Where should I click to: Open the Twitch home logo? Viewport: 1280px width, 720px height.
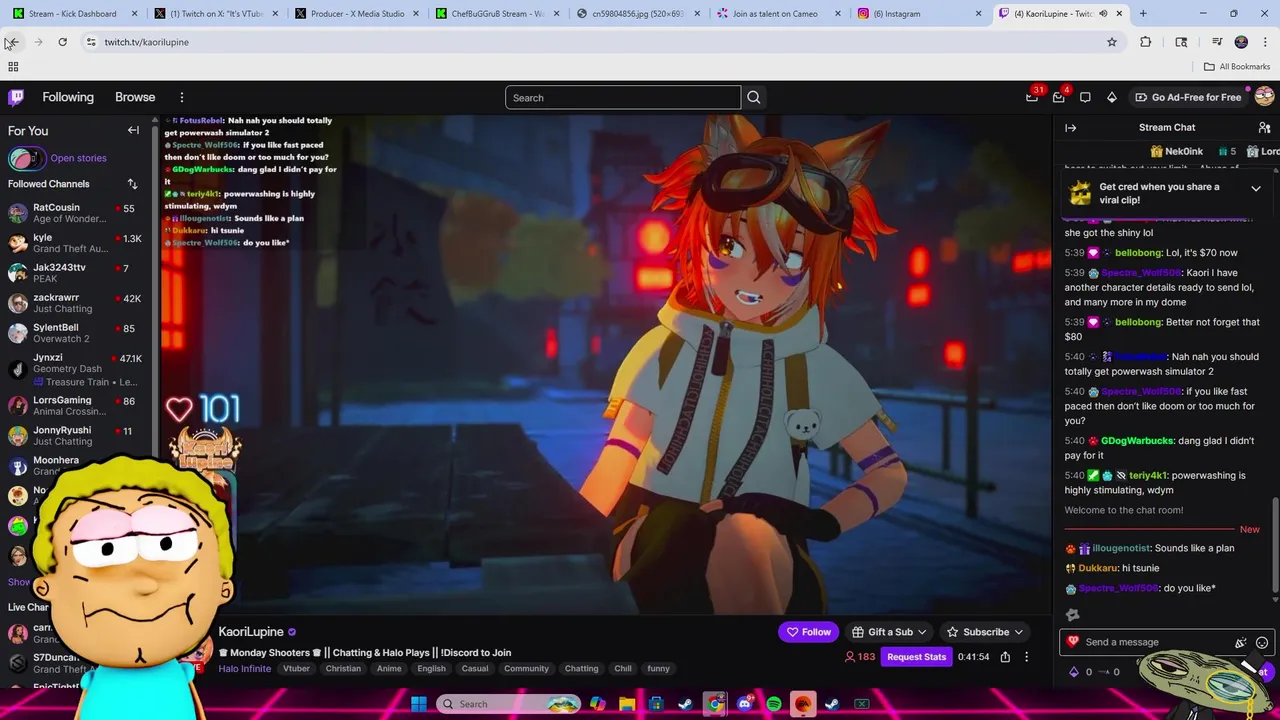pos(16,97)
